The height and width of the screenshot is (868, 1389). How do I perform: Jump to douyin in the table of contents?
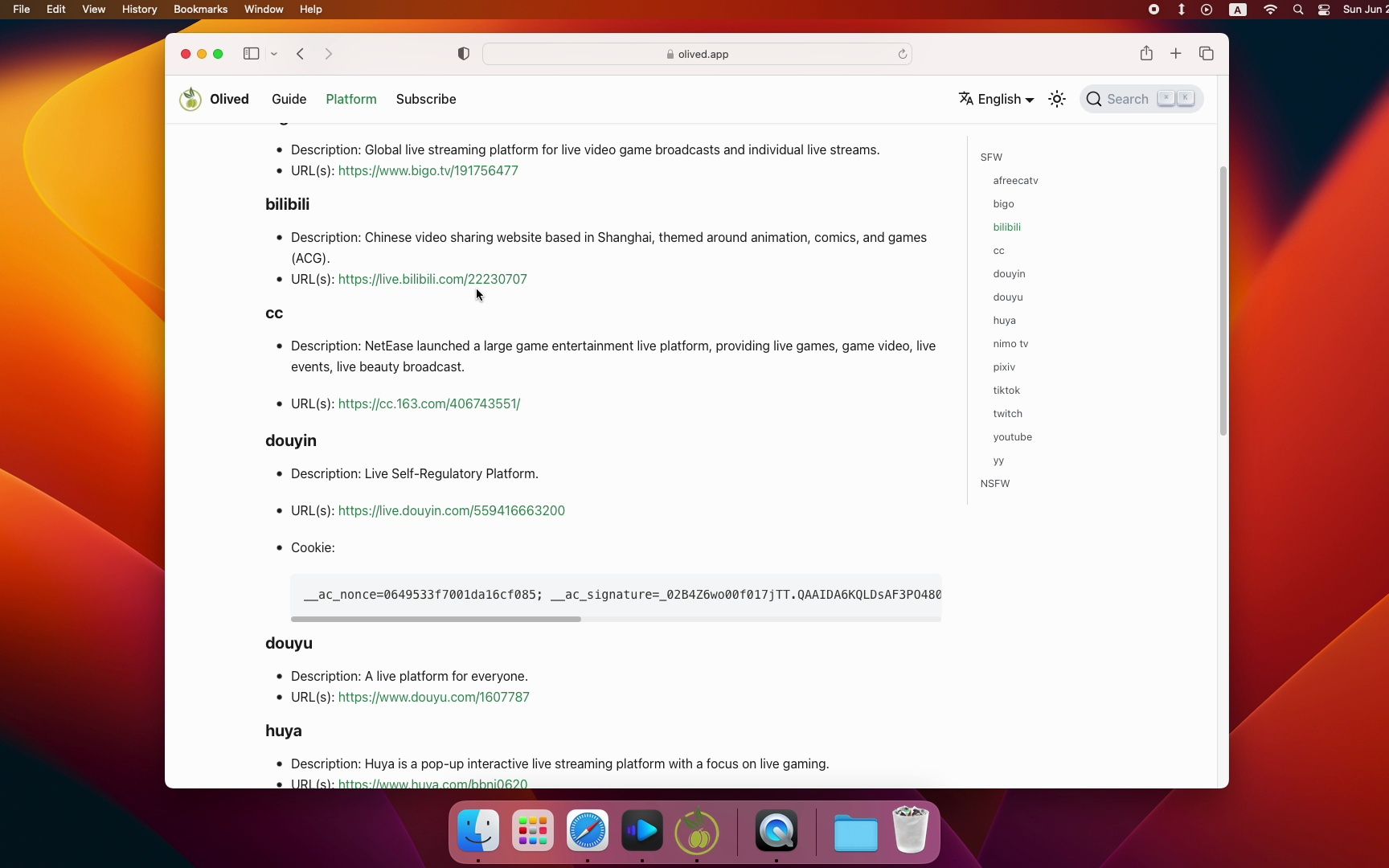coord(1009,274)
